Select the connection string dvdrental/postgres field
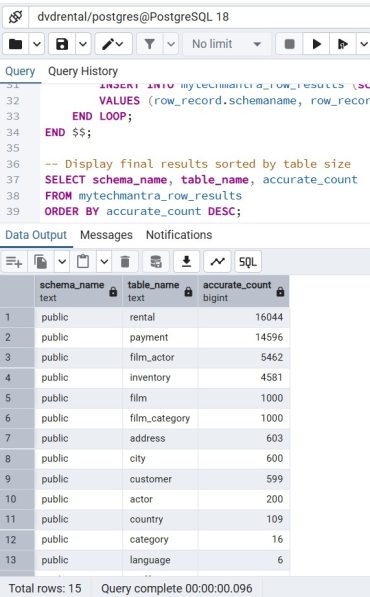Viewport: 370px width, 597px height. pos(199,17)
